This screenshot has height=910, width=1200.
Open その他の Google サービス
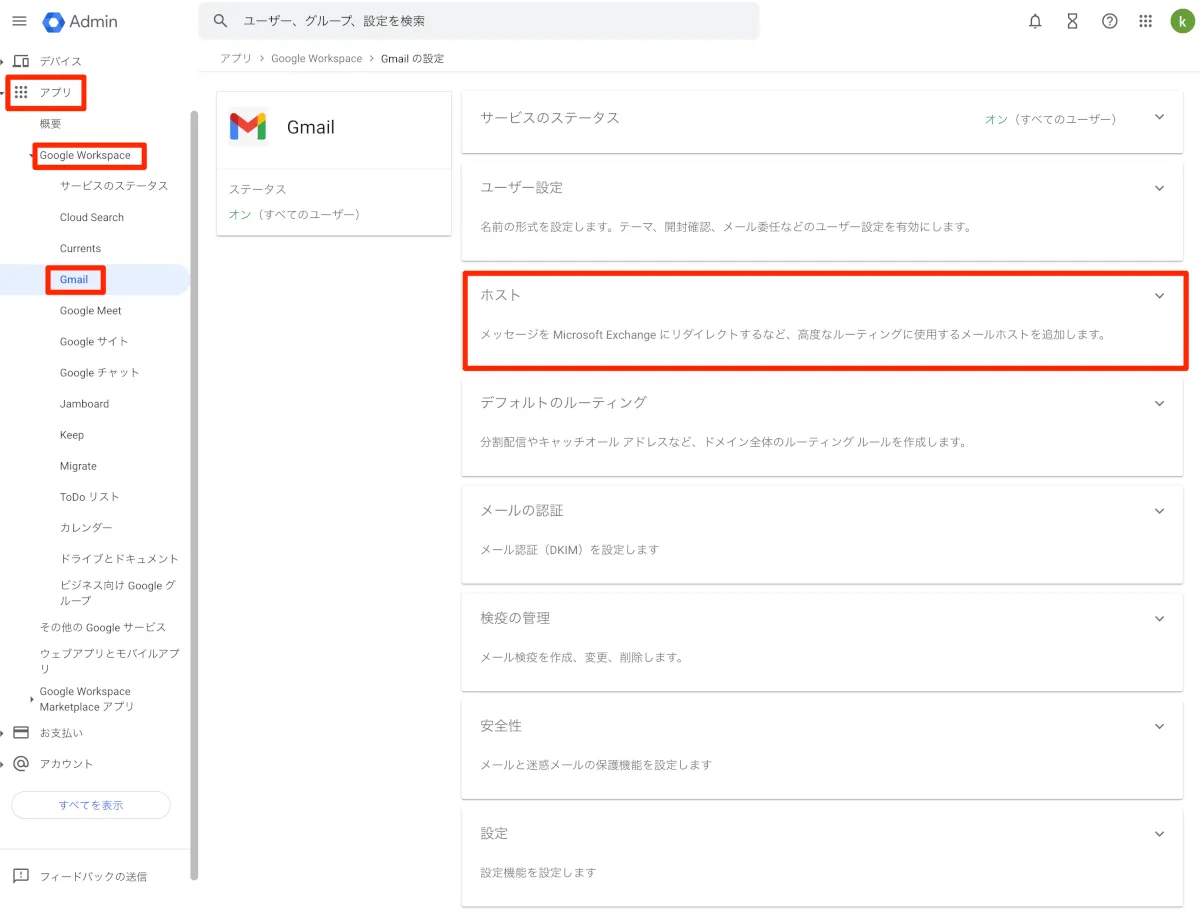(x=103, y=627)
